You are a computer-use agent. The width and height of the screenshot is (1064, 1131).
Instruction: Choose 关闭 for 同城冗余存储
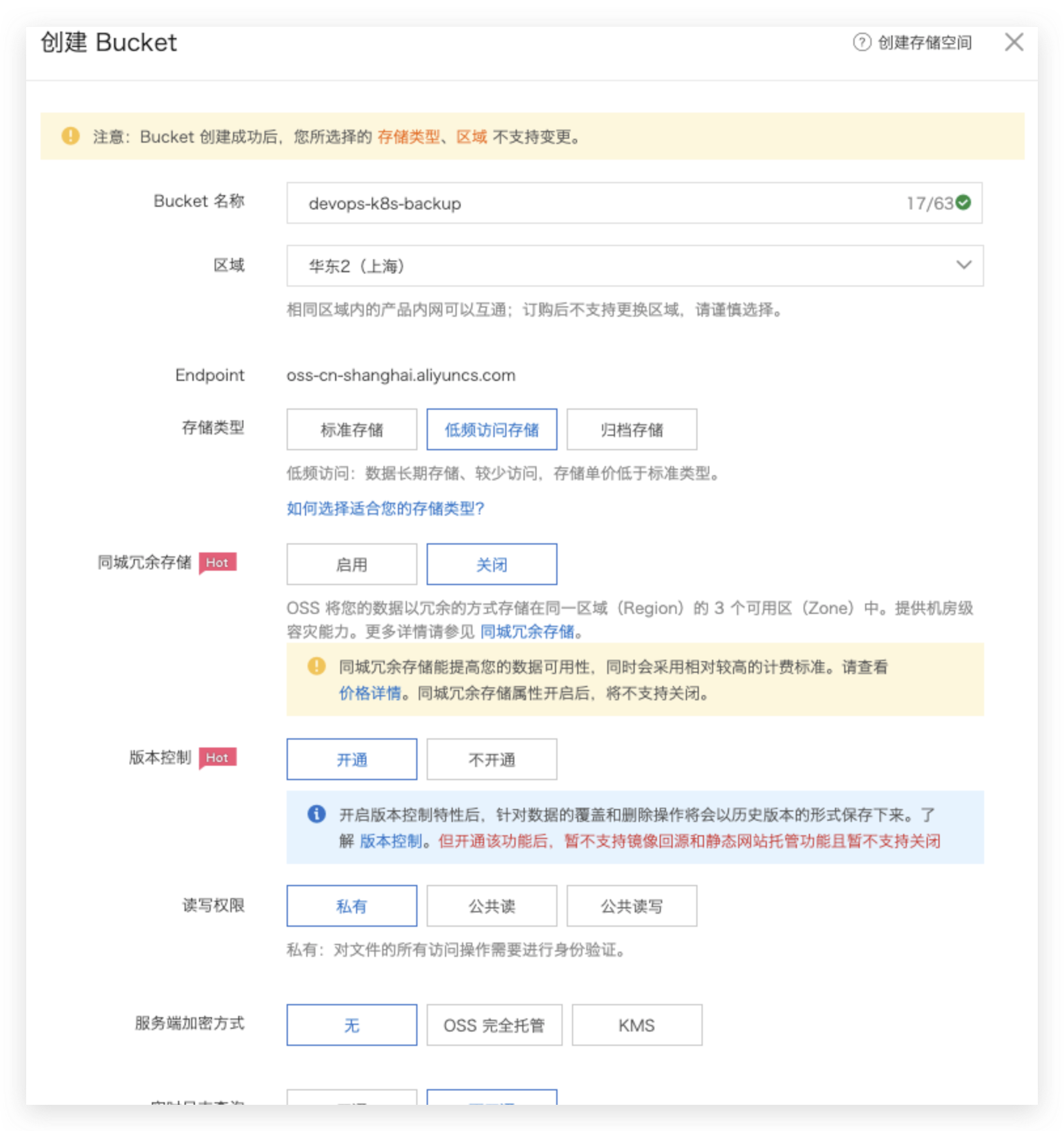(x=491, y=564)
